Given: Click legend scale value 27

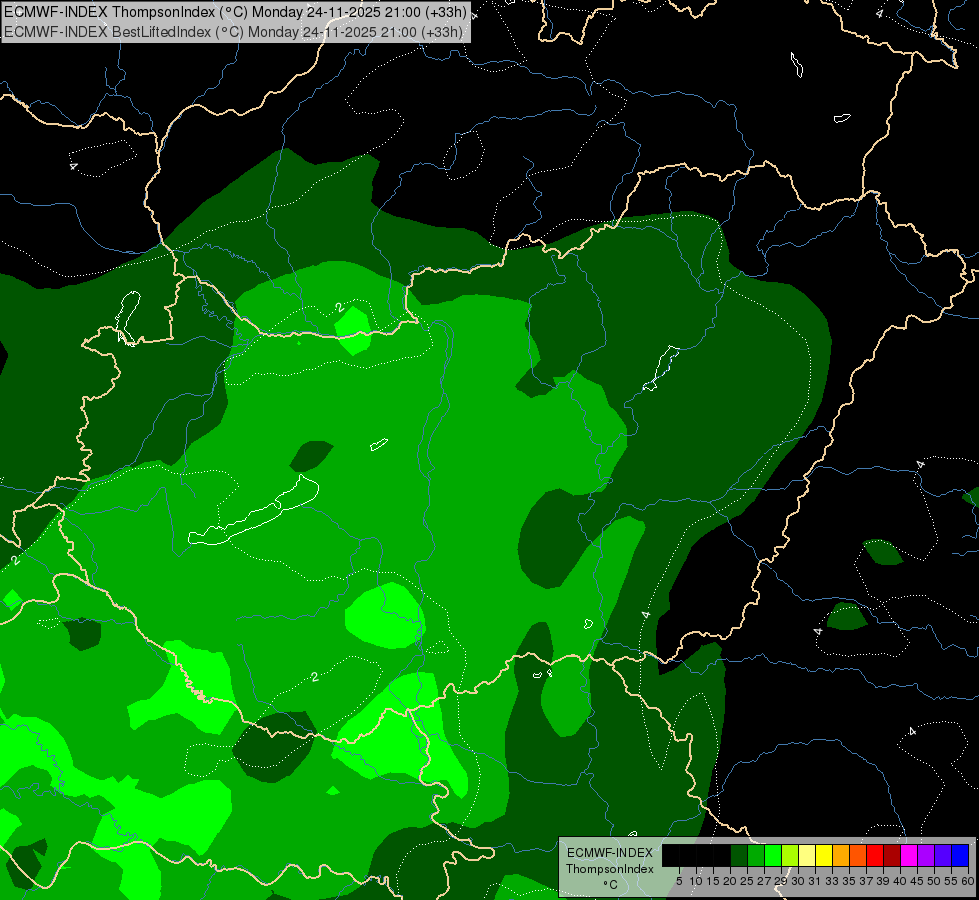Looking at the screenshot, I should pyautogui.click(x=764, y=881).
